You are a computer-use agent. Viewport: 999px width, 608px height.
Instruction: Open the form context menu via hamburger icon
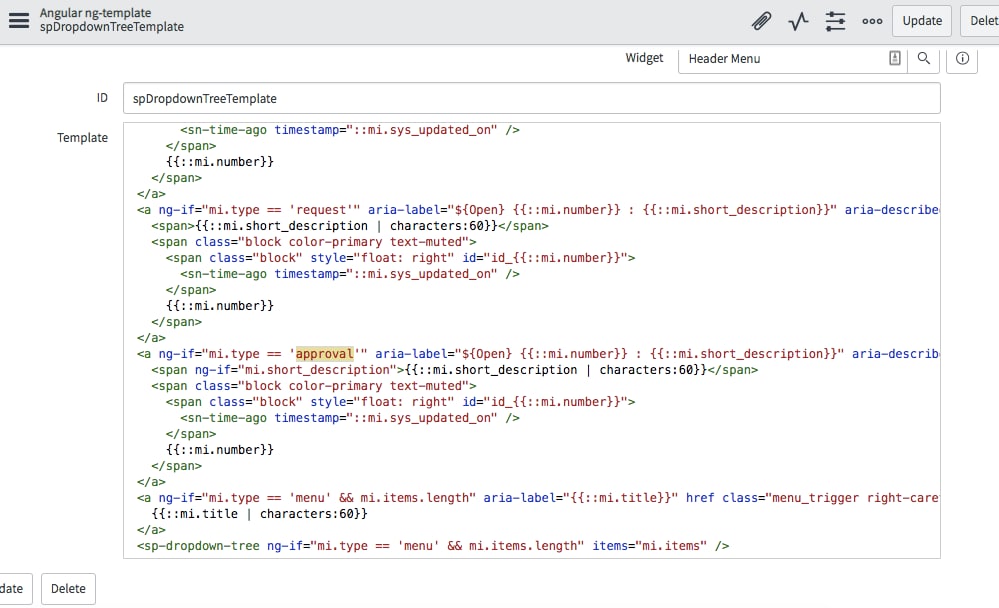coord(18,20)
